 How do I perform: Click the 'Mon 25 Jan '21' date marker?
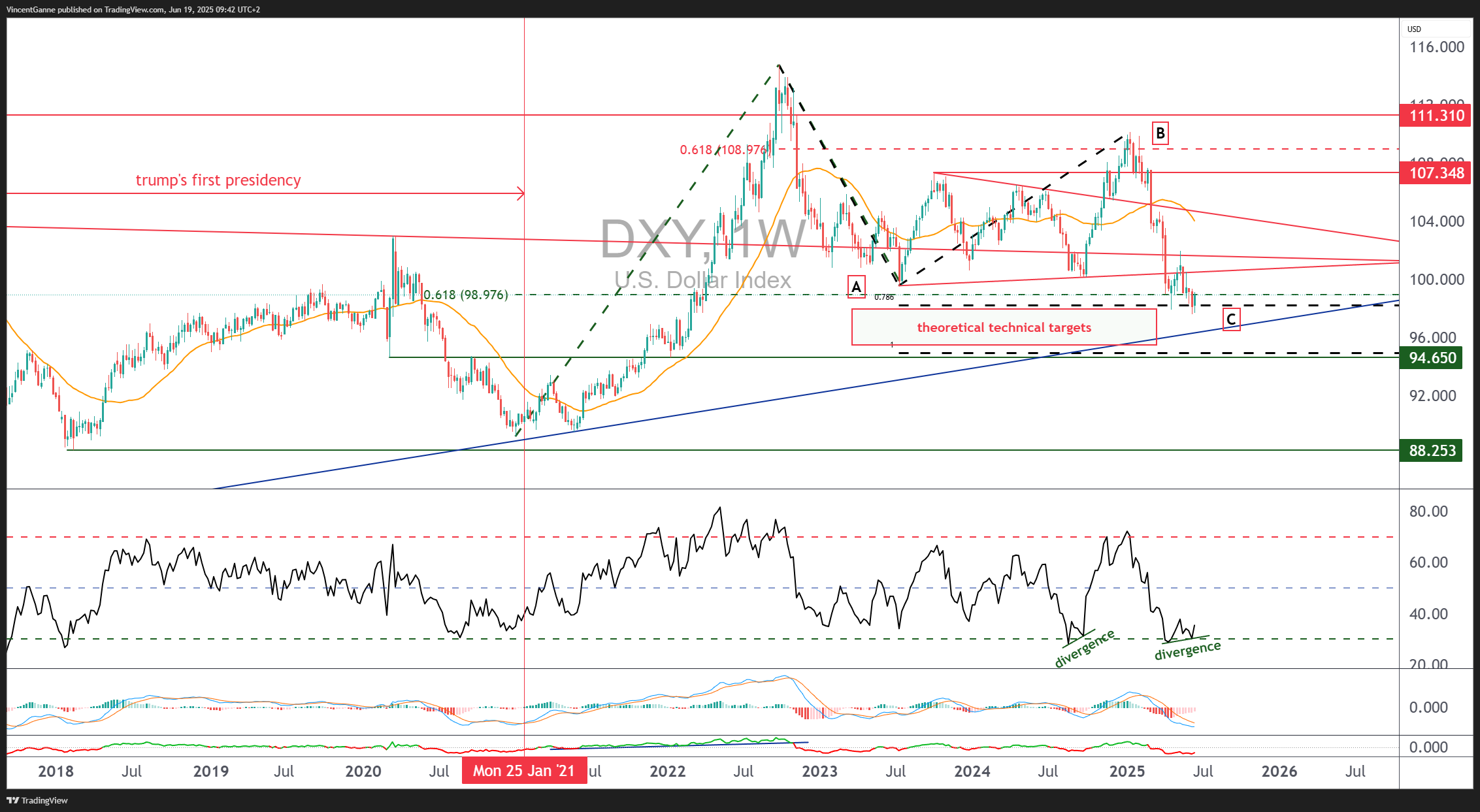click(524, 771)
